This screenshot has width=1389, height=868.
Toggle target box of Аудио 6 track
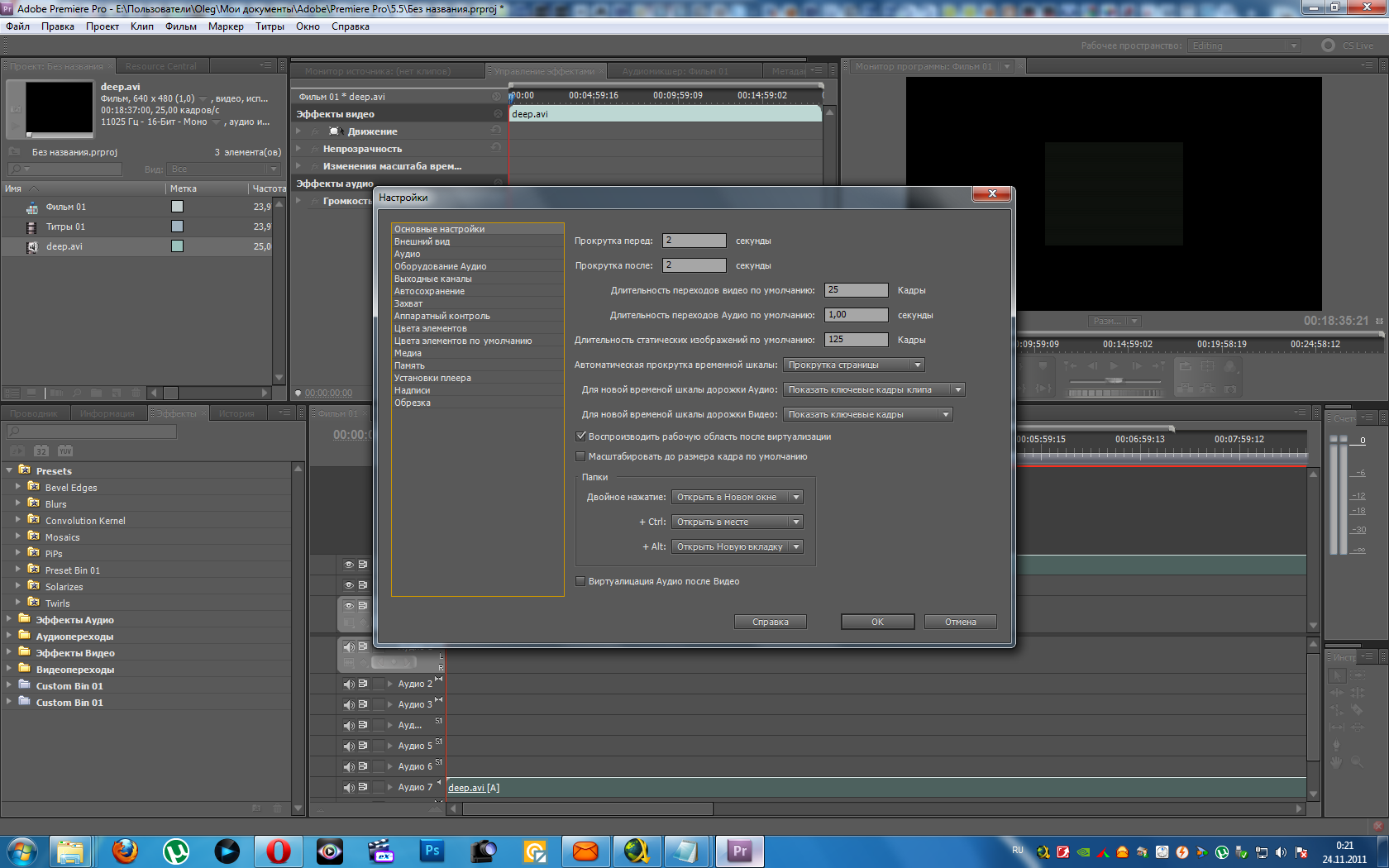[x=379, y=766]
